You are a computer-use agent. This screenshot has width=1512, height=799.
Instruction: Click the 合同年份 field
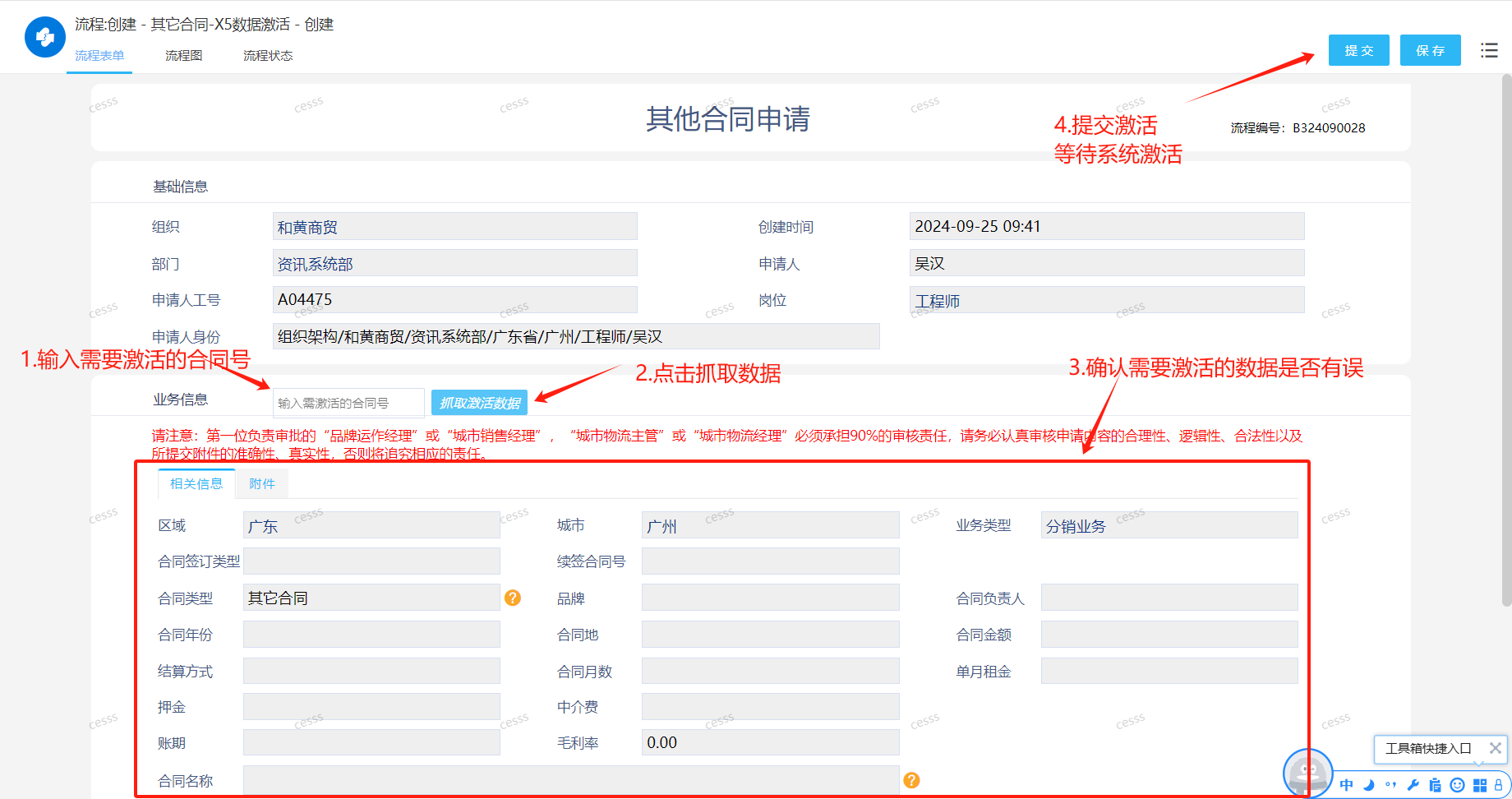[371, 634]
